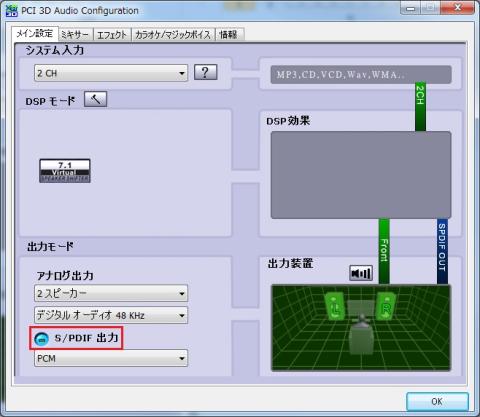This screenshot has height=417, width=480.
Task: Click the 出力装置 heading
Action: 290,263
